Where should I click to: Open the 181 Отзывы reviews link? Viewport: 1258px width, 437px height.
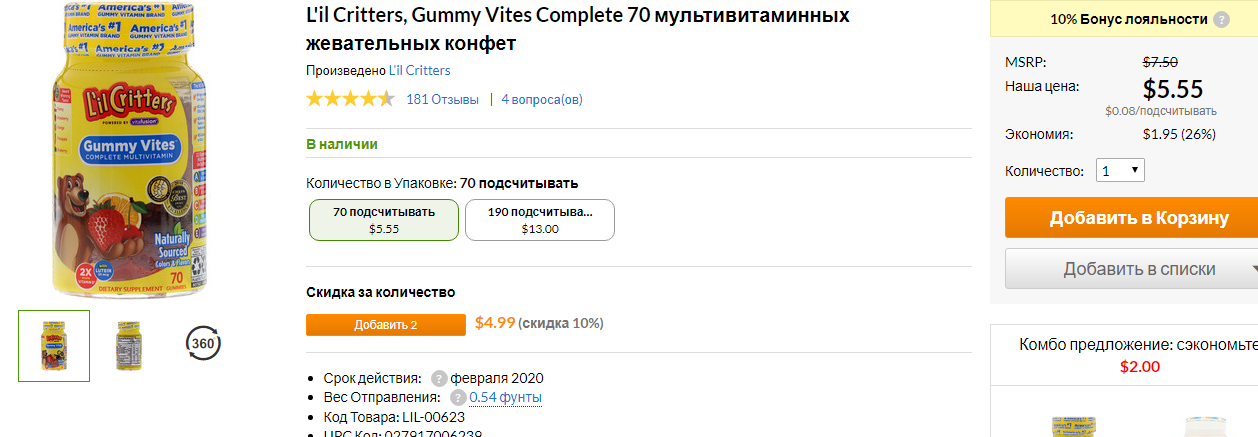[442, 99]
